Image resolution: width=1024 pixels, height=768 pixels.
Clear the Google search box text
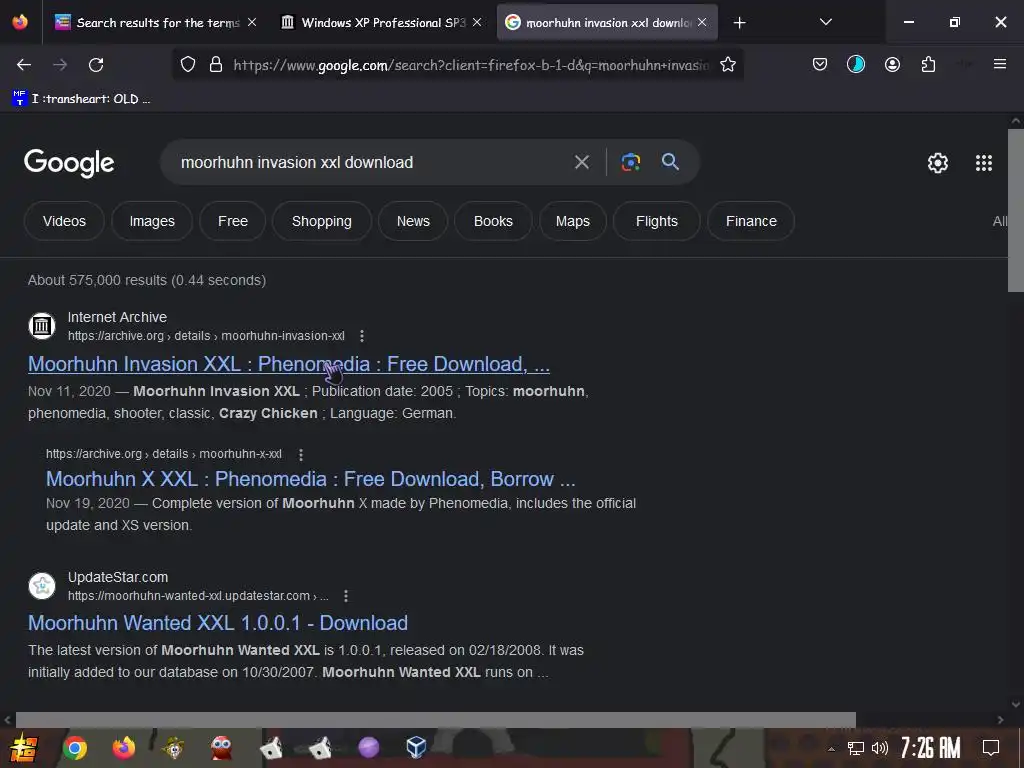point(581,162)
